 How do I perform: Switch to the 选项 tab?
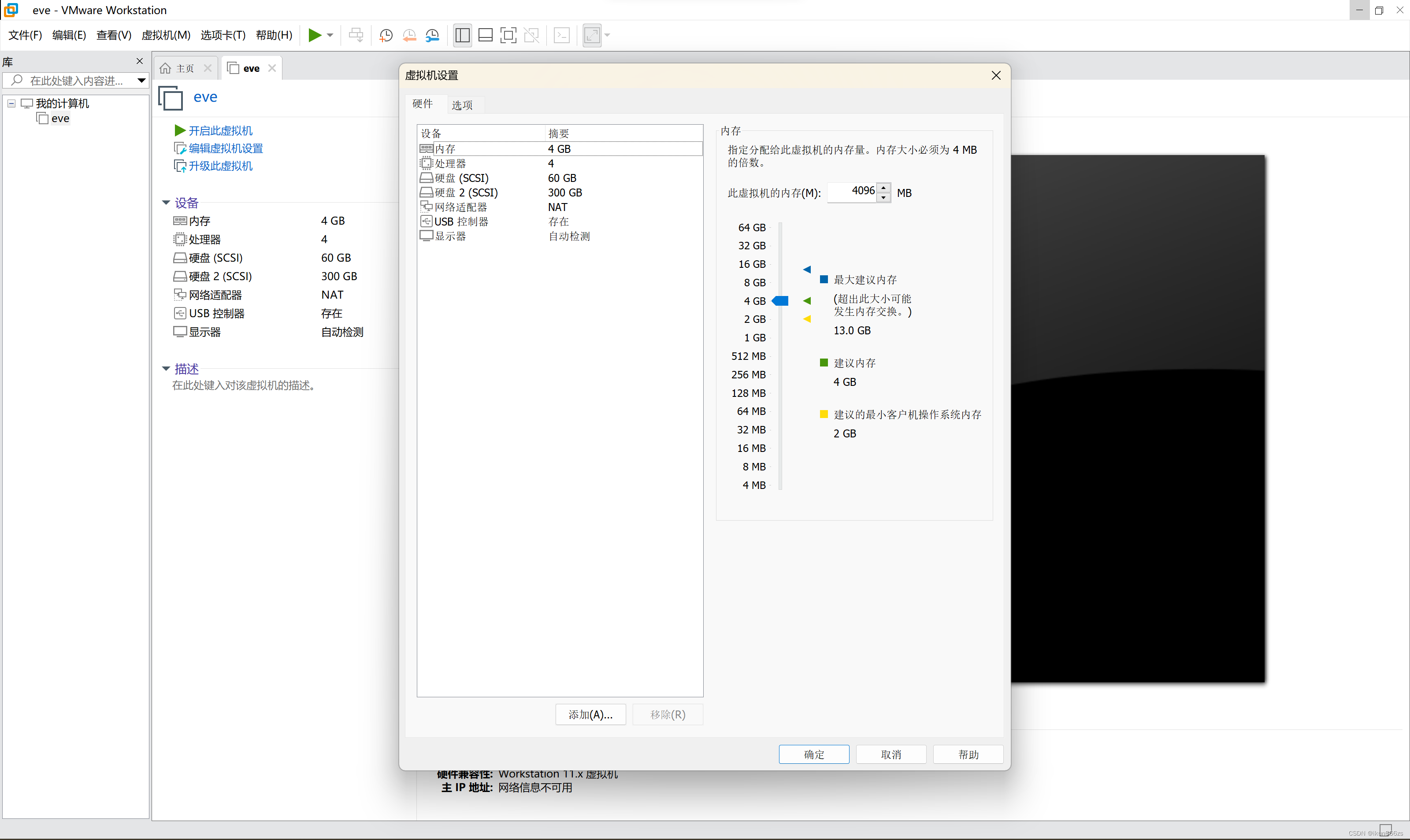[x=462, y=105]
